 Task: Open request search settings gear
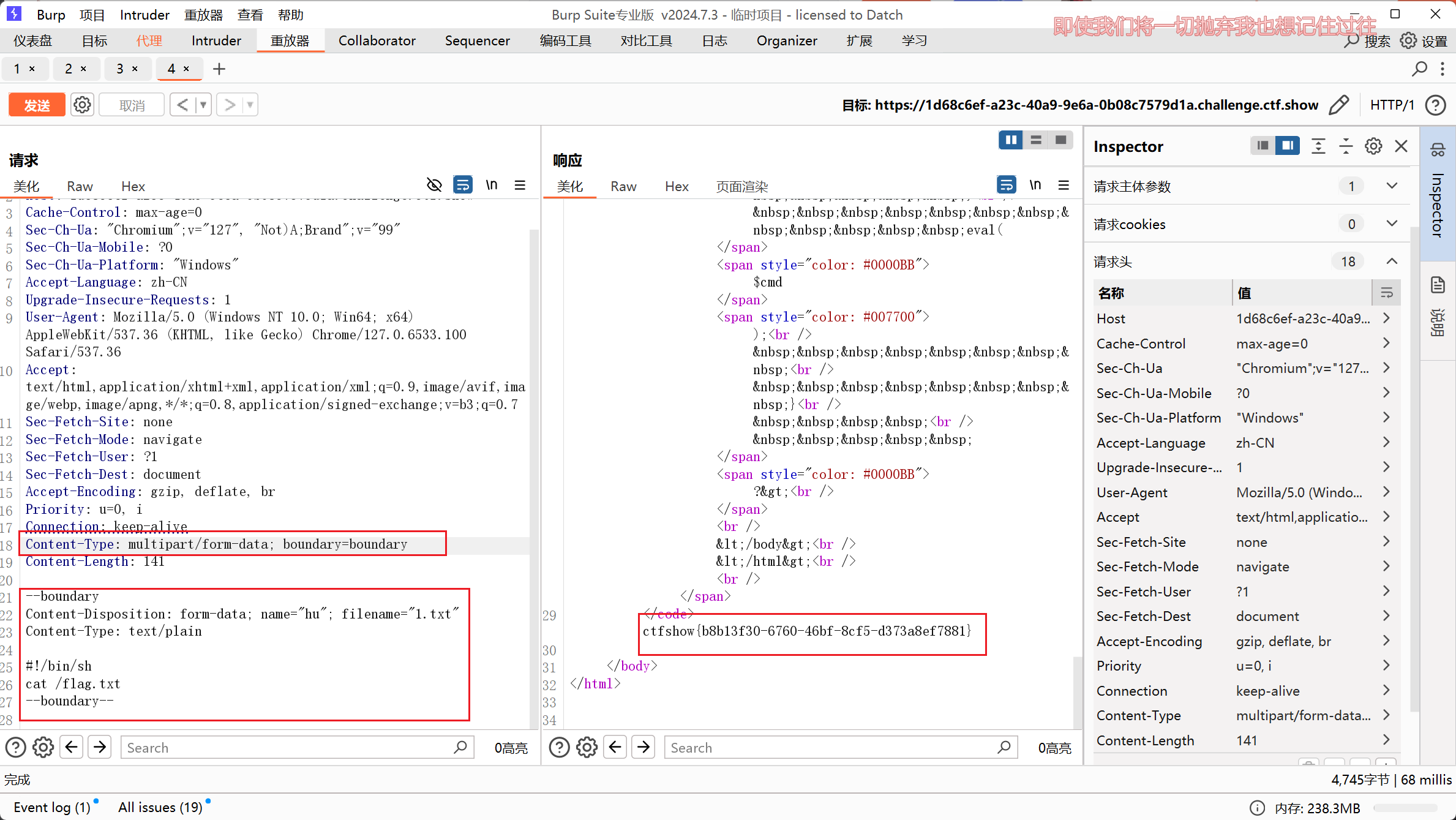pyautogui.click(x=43, y=748)
